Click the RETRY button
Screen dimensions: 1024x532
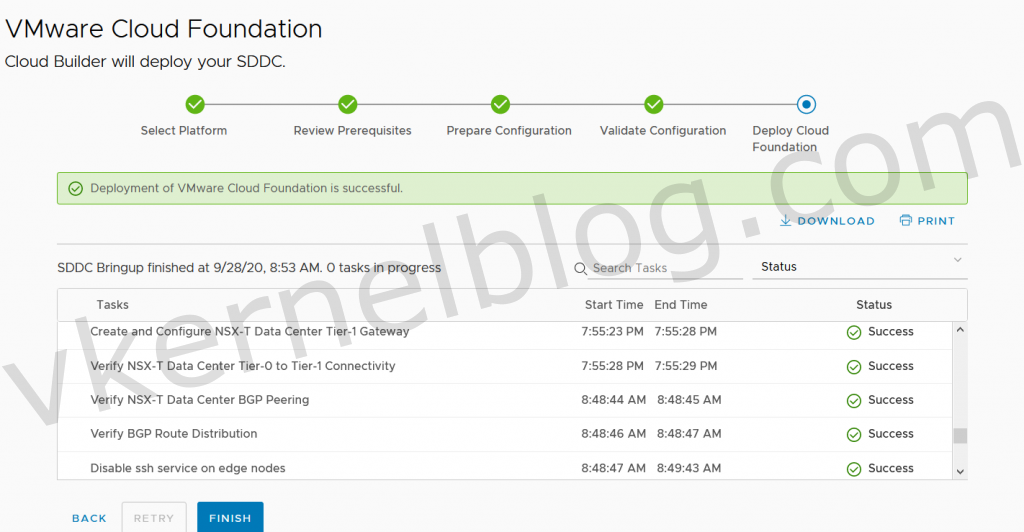tap(154, 518)
